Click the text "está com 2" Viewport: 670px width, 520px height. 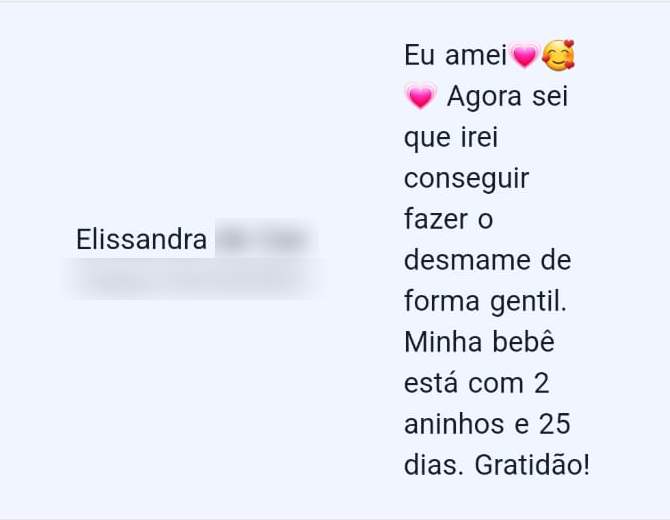(477, 383)
